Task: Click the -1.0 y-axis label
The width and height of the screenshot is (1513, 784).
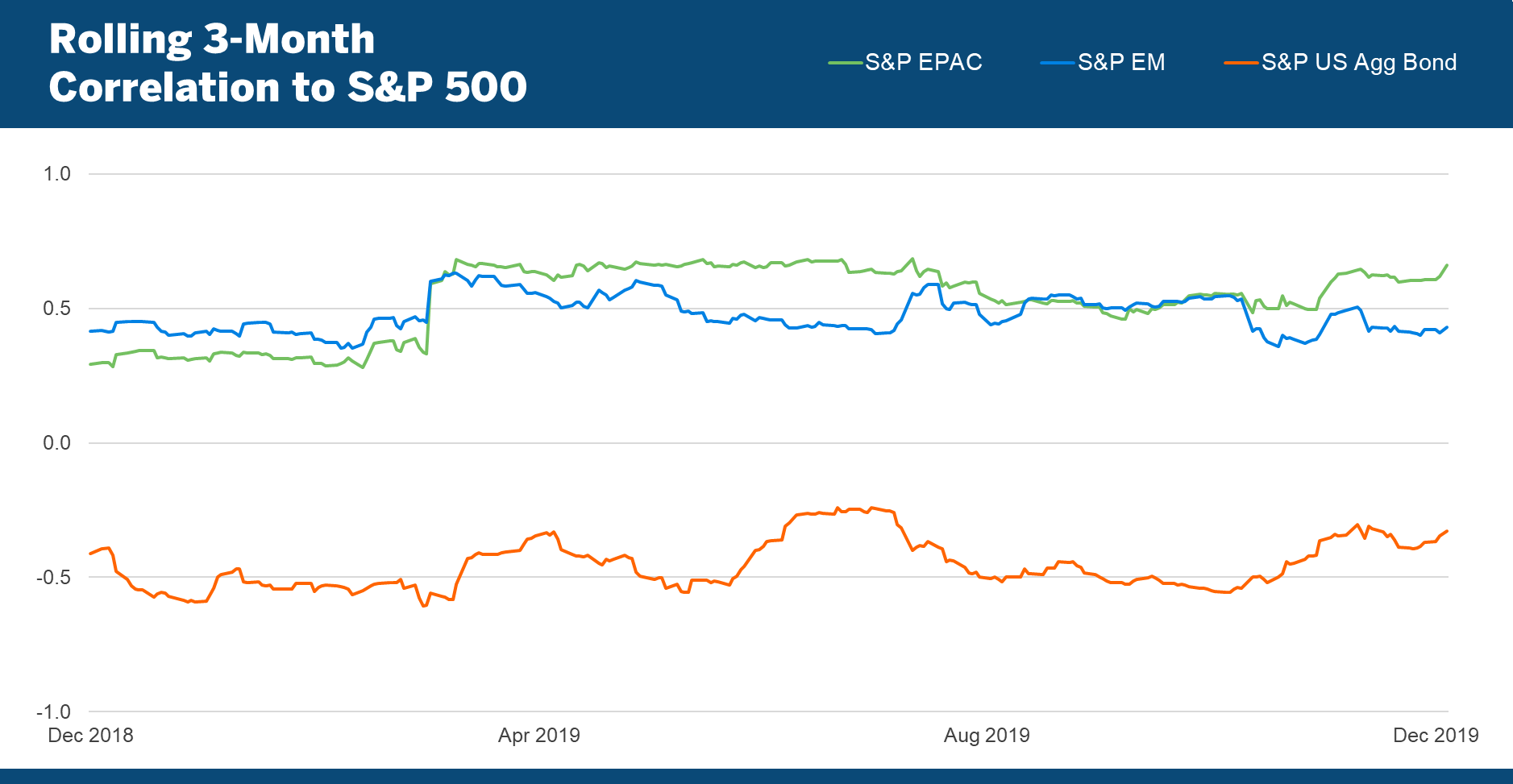Action: [x=54, y=712]
